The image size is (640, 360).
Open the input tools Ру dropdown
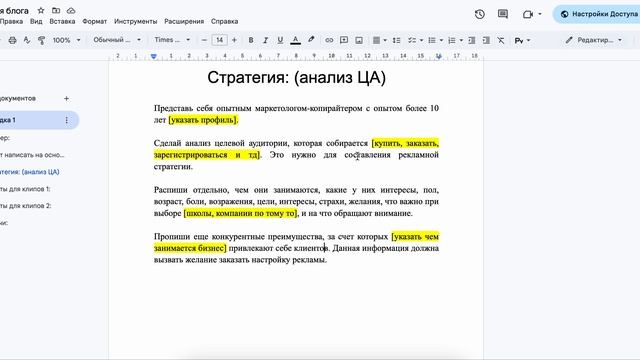click(522, 40)
